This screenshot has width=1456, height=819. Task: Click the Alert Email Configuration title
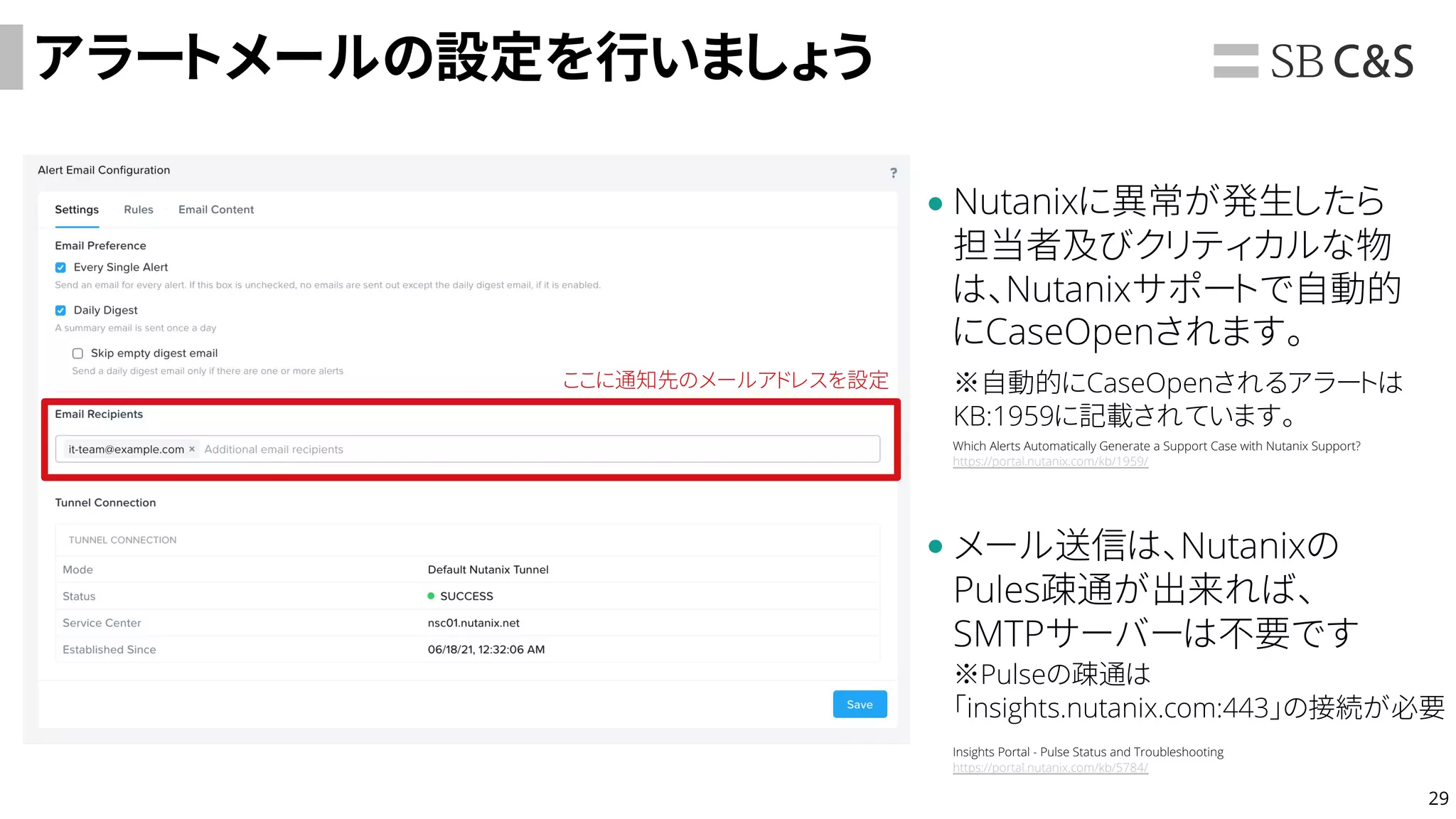click(x=104, y=170)
